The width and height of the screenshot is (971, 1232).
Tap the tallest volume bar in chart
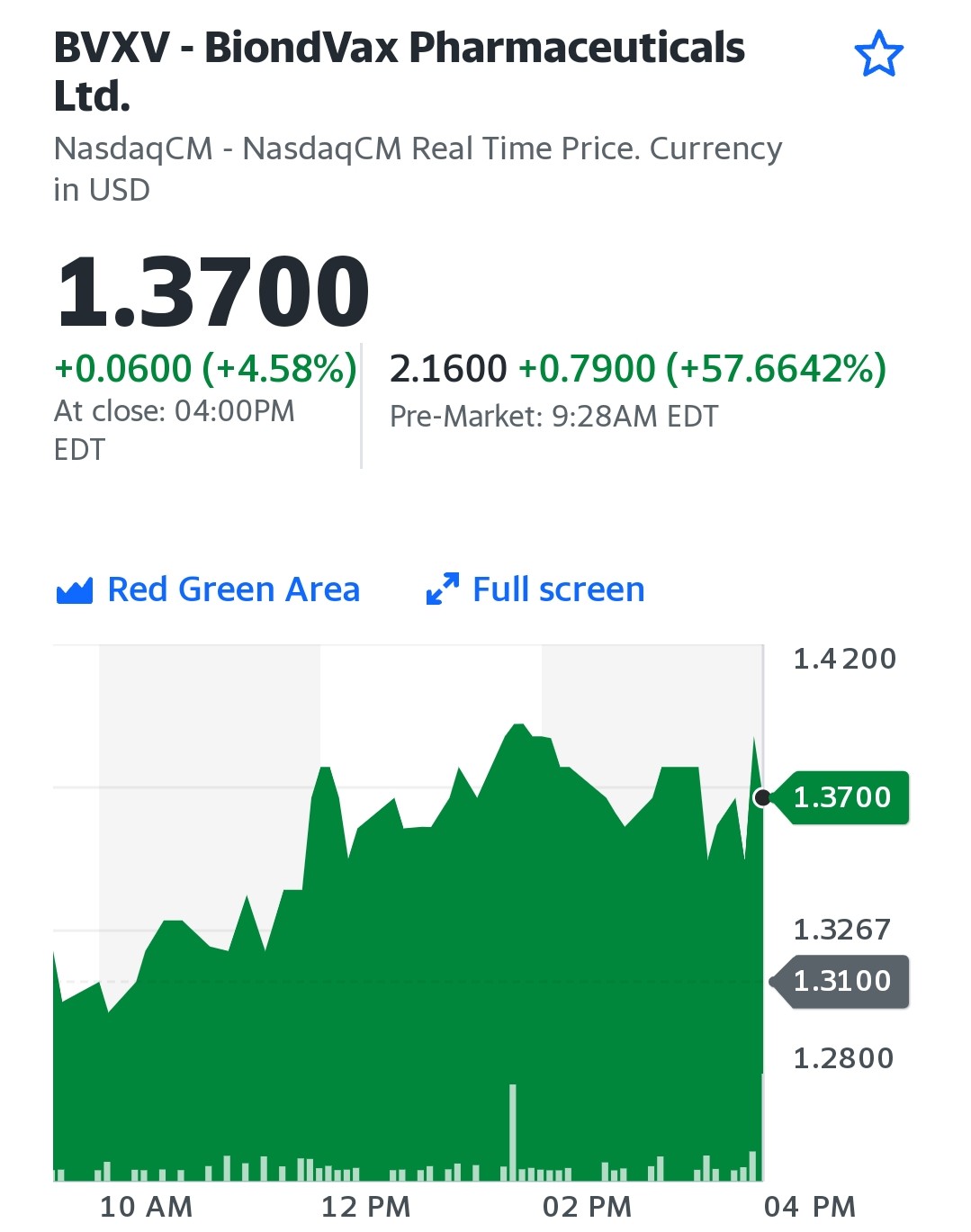[513, 1132]
